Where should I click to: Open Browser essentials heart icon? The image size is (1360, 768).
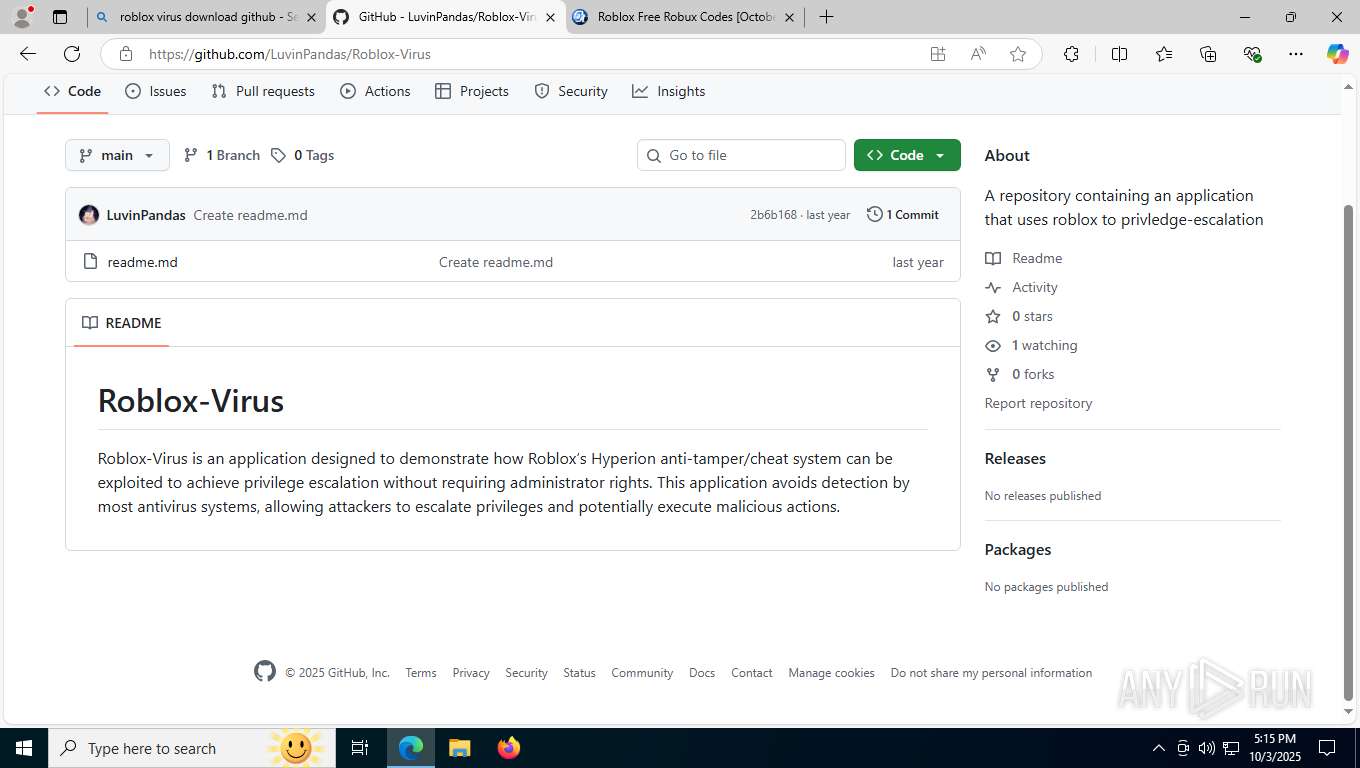click(x=1252, y=54)
